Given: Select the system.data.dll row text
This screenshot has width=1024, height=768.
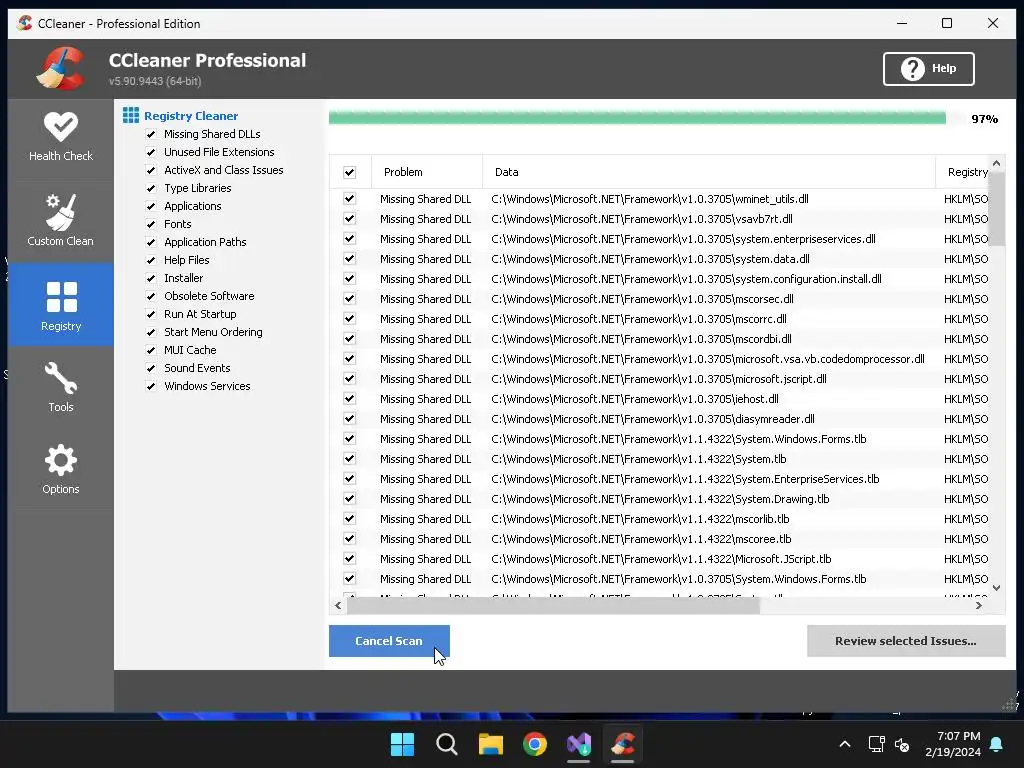Looking at the screenshot, I should click(x=650, y=259).
